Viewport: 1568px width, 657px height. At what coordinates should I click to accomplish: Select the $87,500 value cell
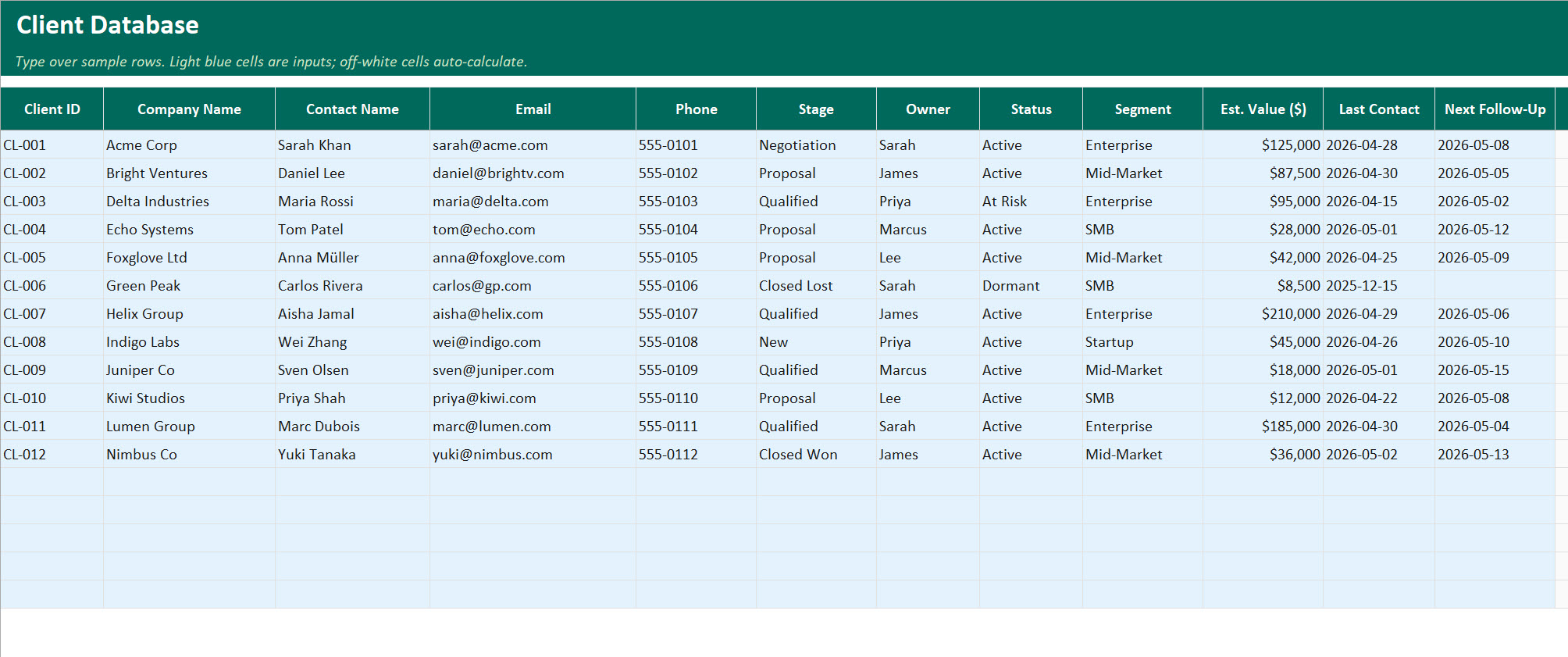coord(1263,173)
